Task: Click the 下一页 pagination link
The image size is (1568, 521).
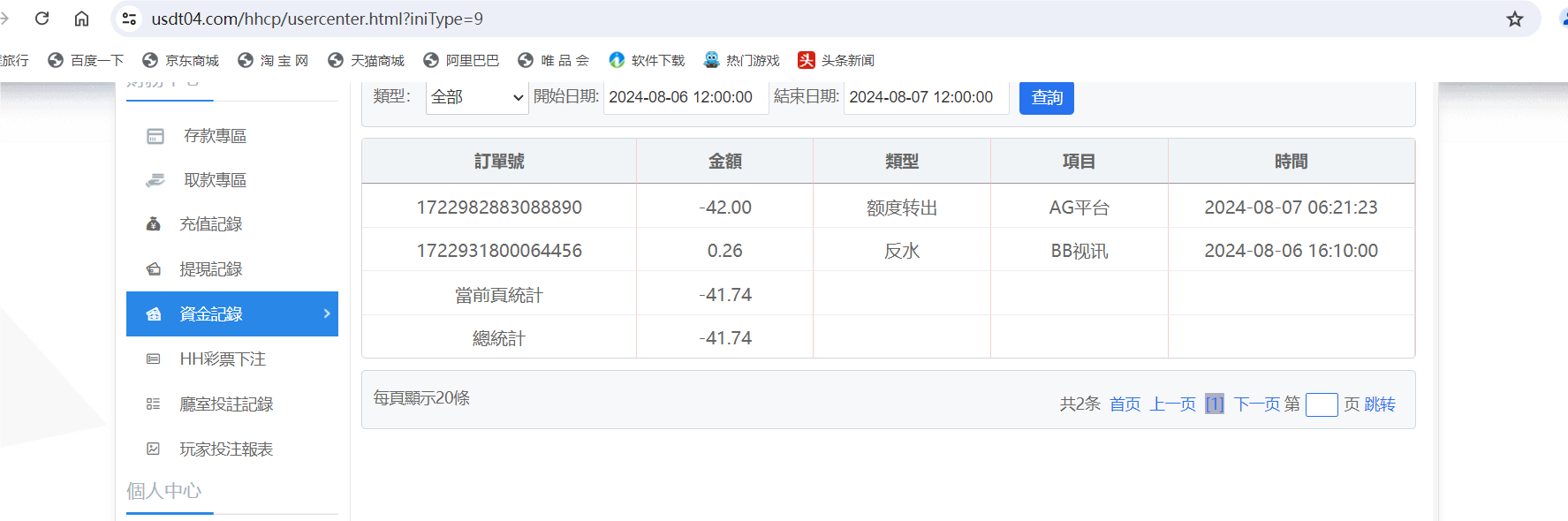Action: tap(1256, 404)
